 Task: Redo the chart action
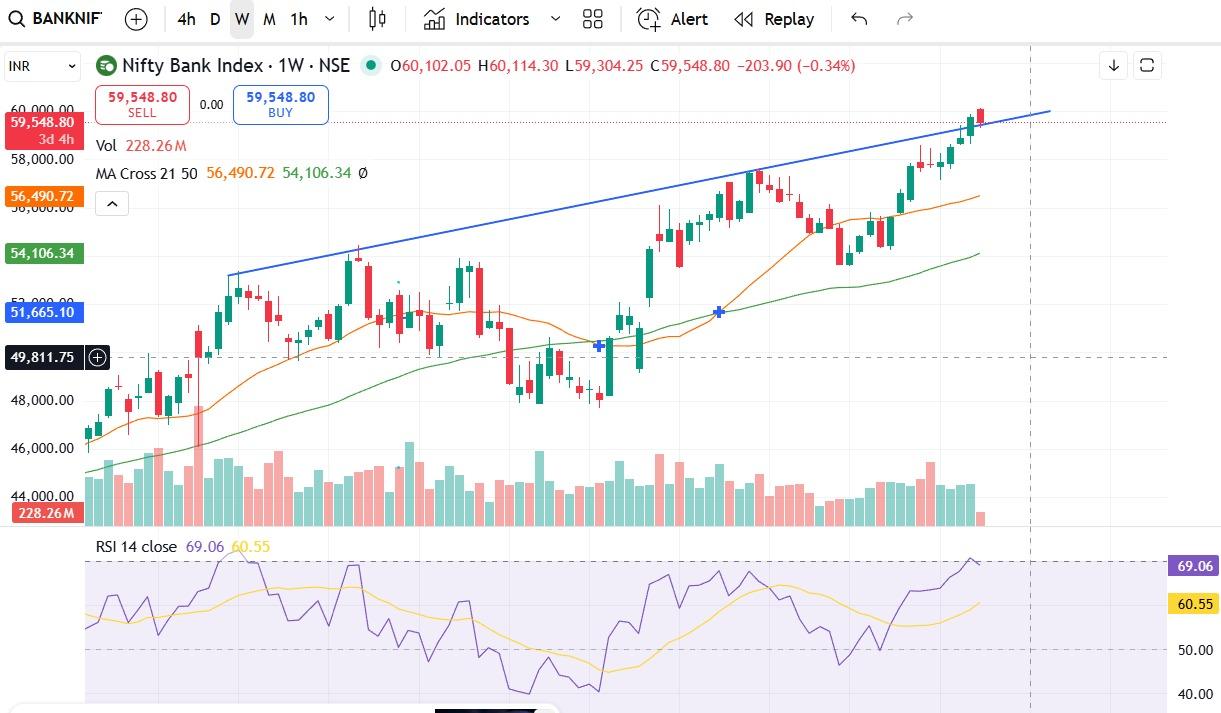[x=905, y=19]
